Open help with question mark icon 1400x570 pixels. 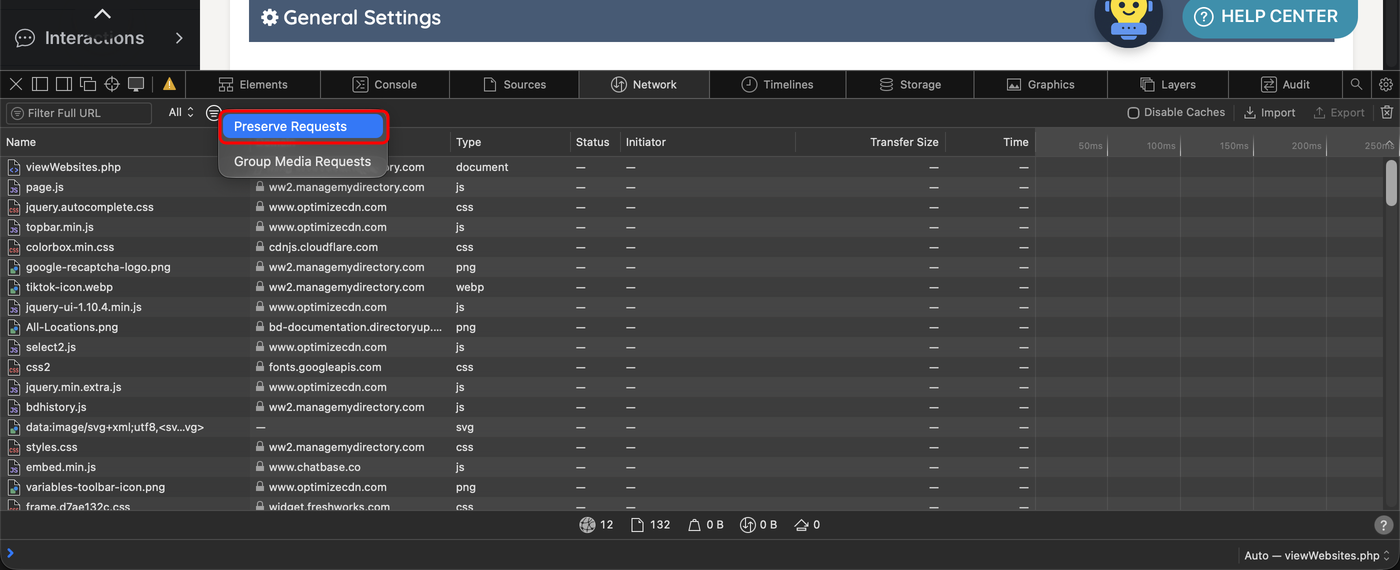click(1383, 525)
